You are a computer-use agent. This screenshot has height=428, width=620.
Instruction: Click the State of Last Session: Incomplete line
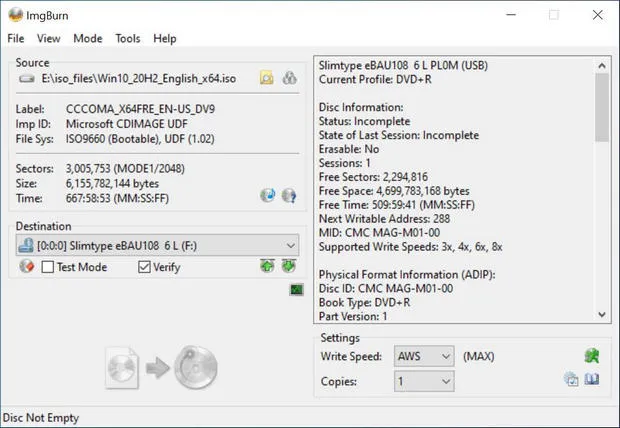tap(399, 135)
